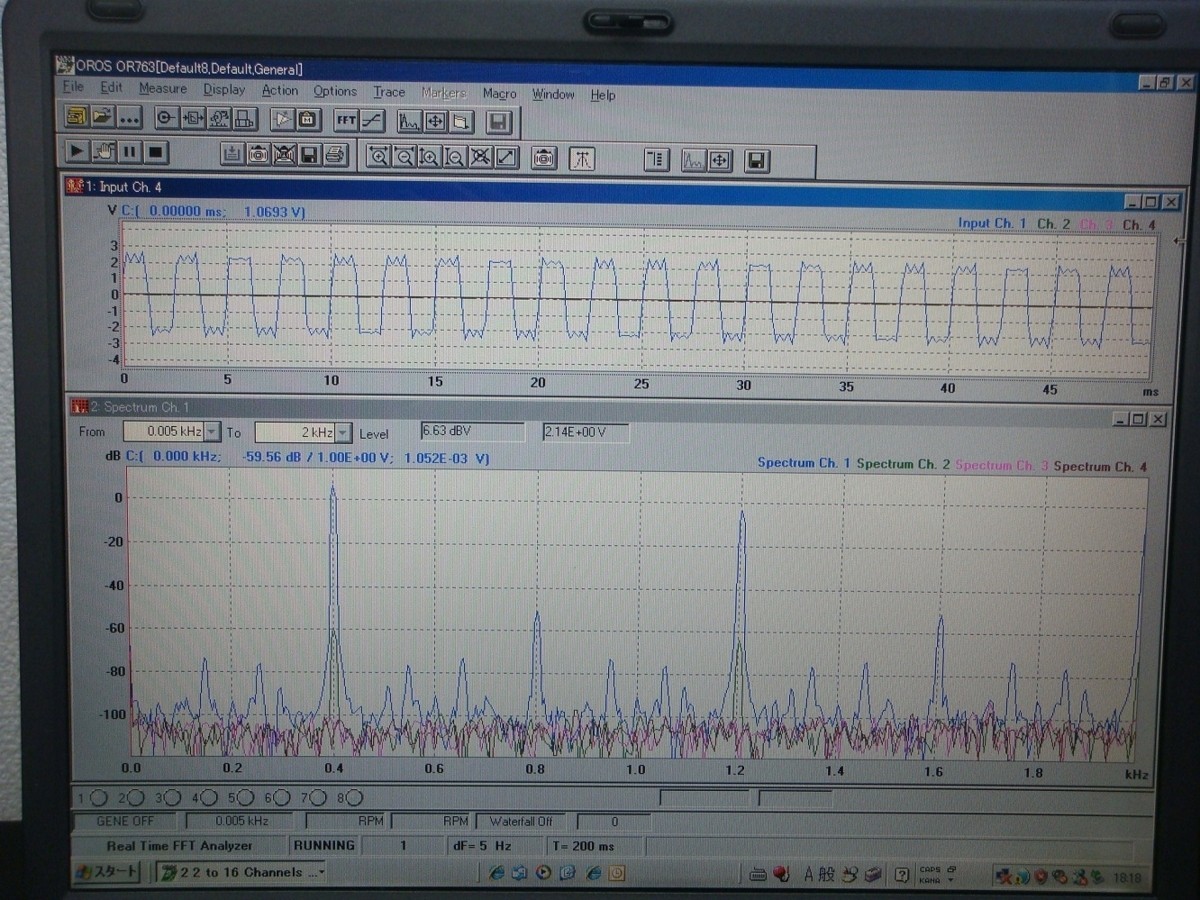
Task: Open project with the folder icon
Action: 103,118
